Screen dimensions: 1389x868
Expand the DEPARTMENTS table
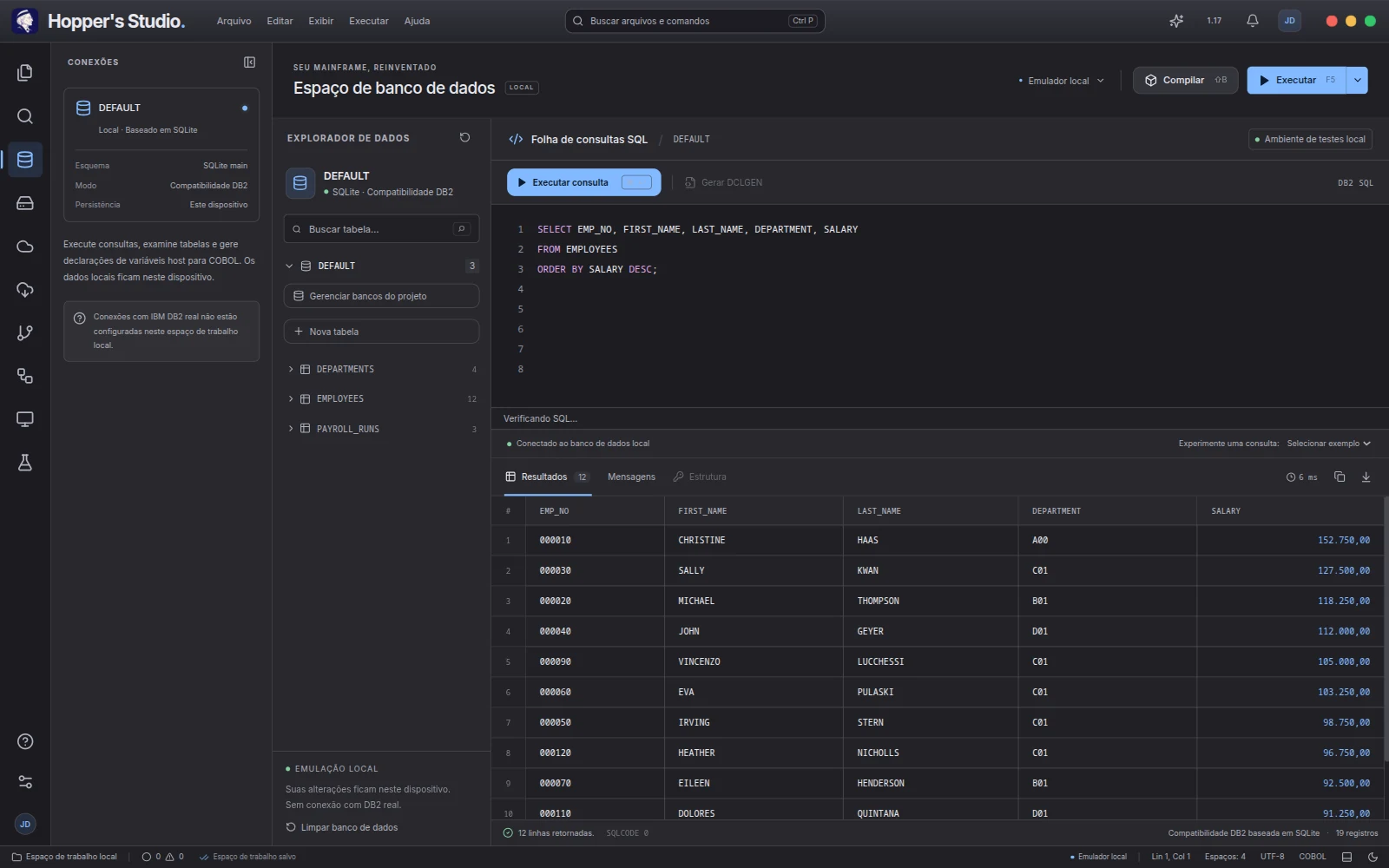click(291, 370)
